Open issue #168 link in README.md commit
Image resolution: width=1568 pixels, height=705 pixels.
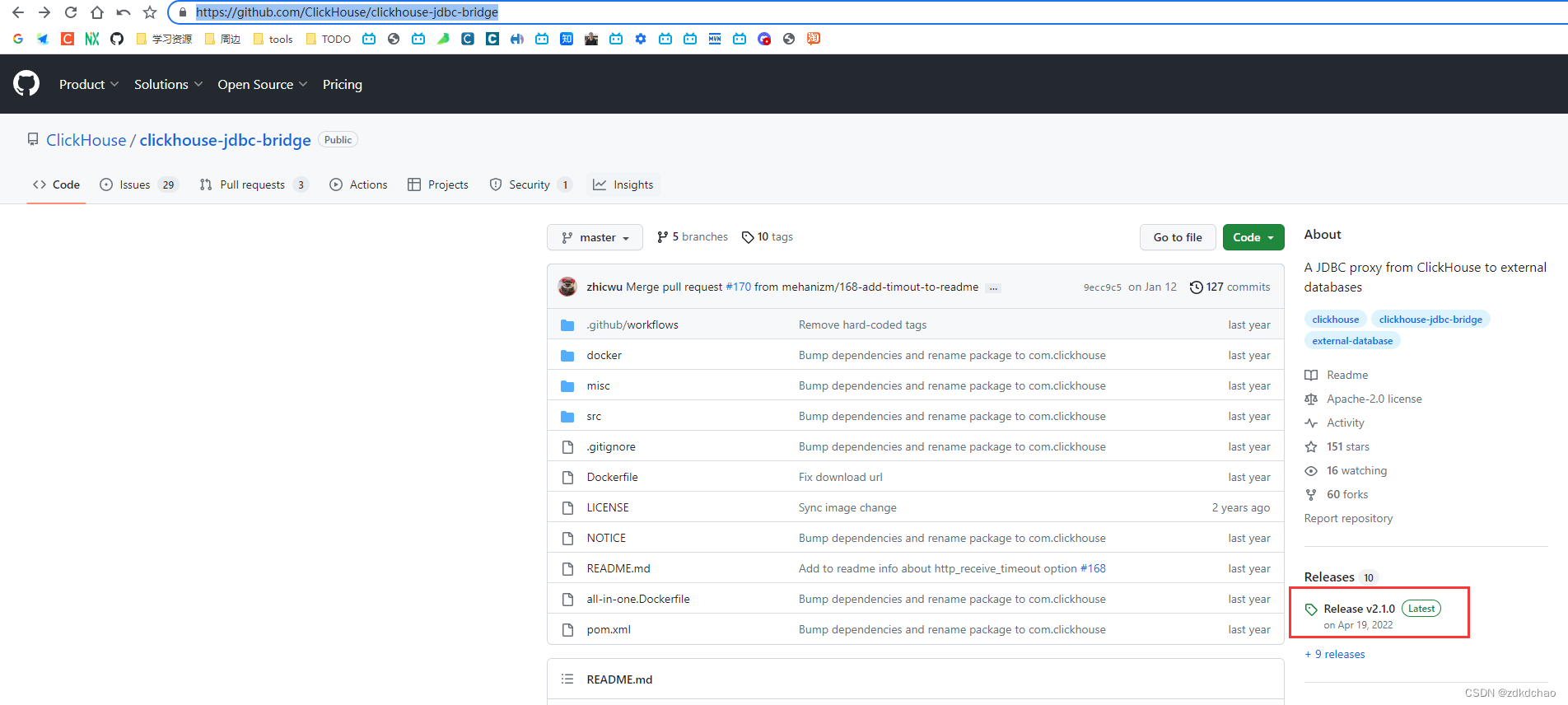point(1093,568)
